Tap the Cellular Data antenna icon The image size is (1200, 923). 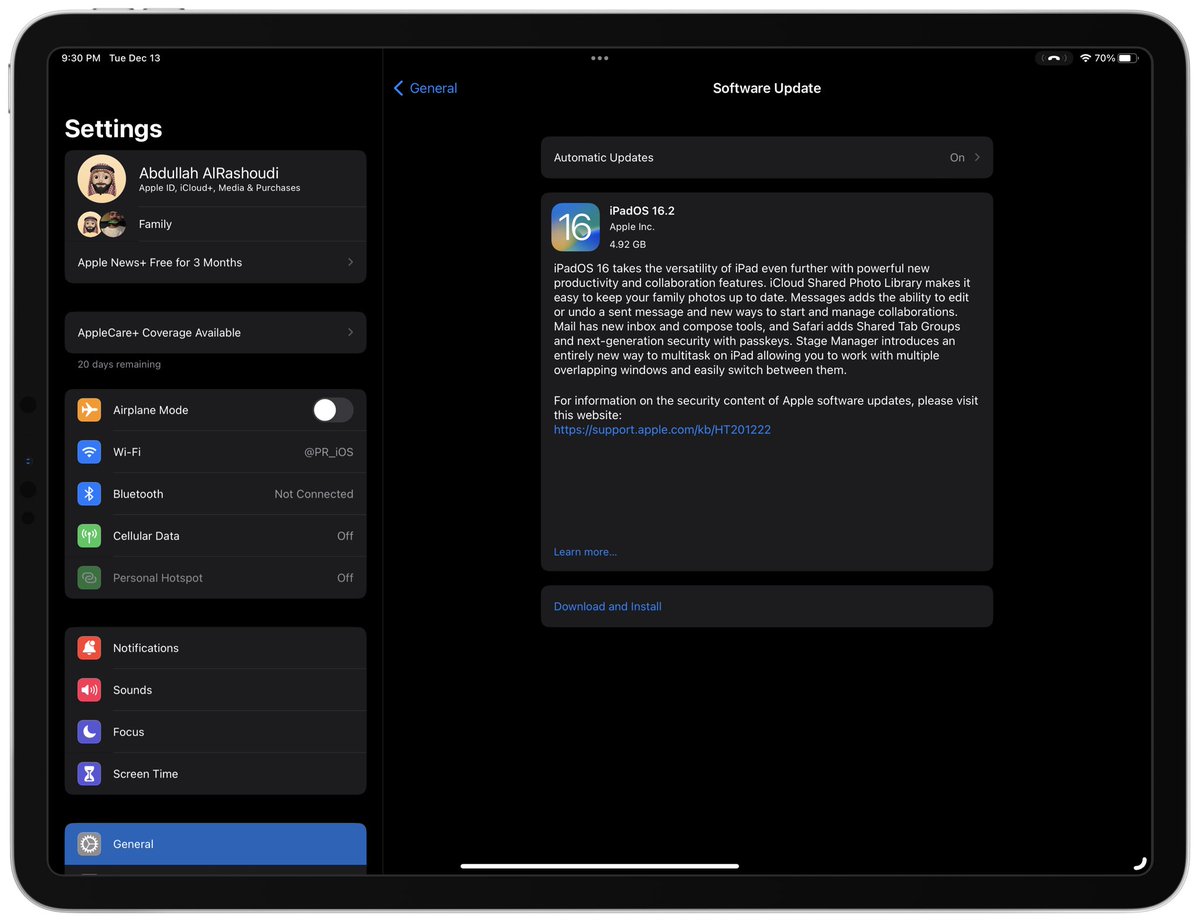[89, 536]
